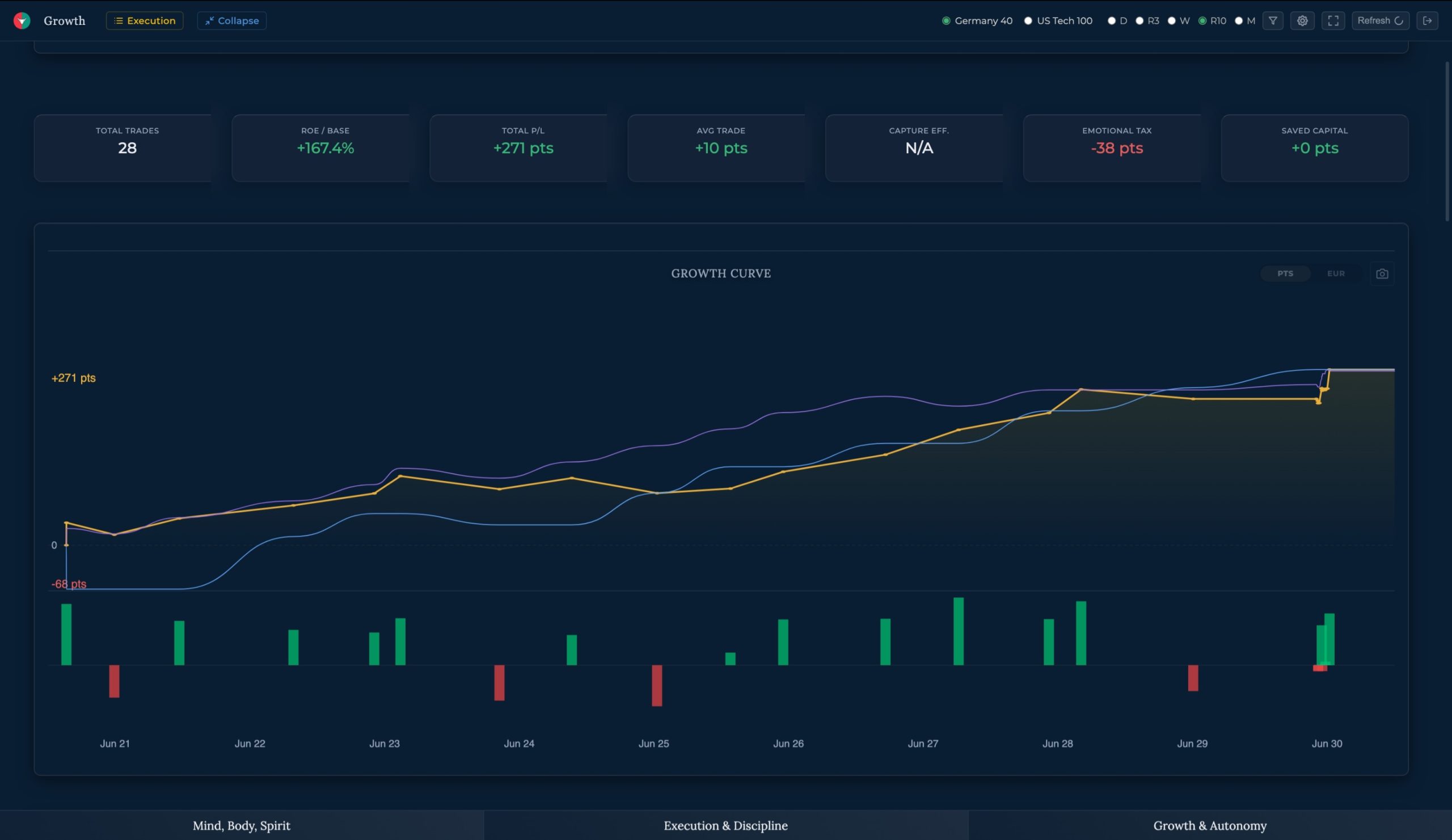Click the Total Trades 28 card

click(x=123, y=148)
